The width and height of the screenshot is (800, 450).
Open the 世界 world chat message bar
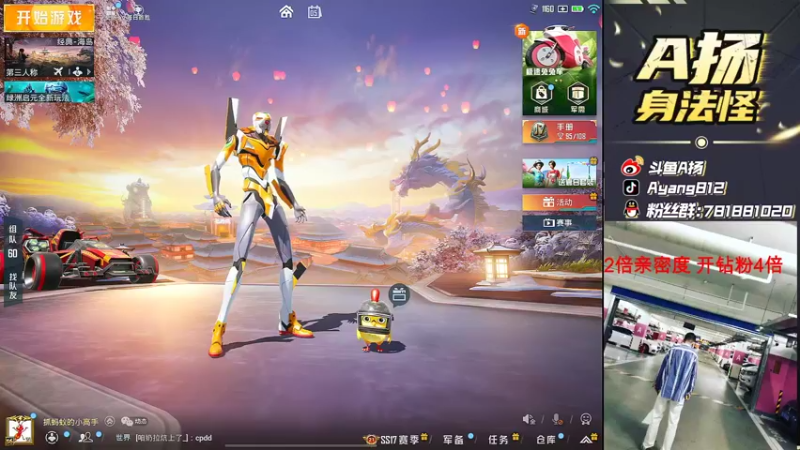163,438
